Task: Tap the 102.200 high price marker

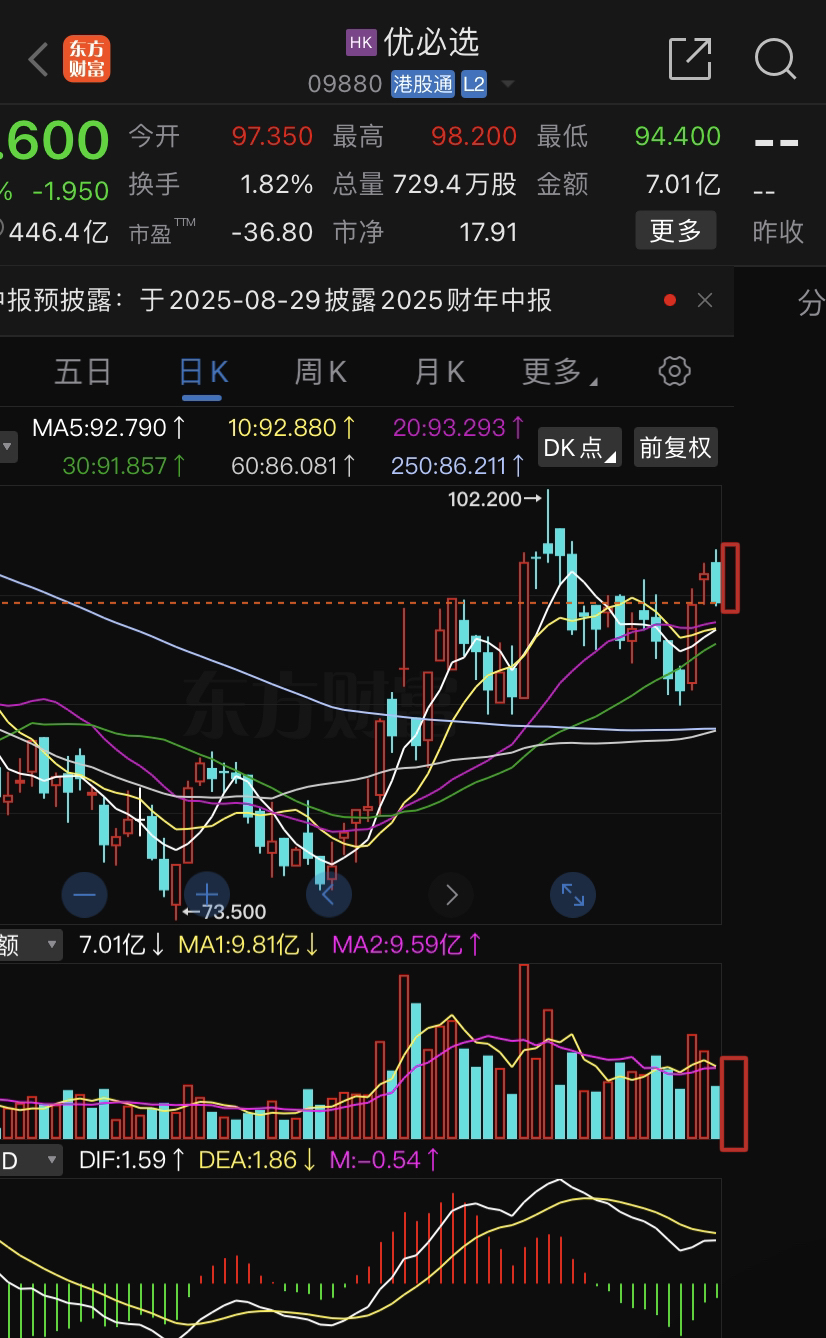Action: (x=494, y=499)
